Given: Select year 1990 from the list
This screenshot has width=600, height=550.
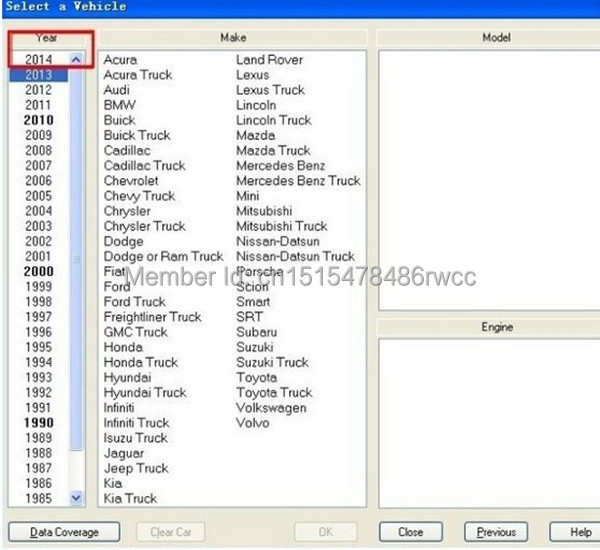Looking at the screenshot, I should pyautogui.click(x=39, y=423).
